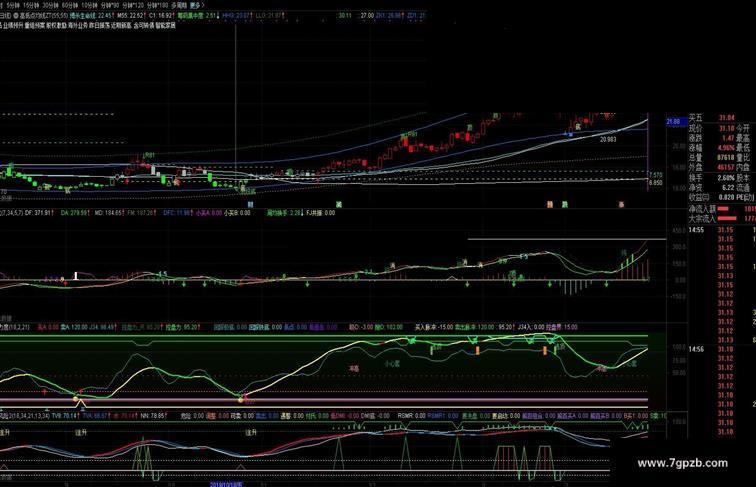Click the 小心套 label in control panel
Image resolution: width=756 pixels, height=487 pixels.
[x=392, y=364]
